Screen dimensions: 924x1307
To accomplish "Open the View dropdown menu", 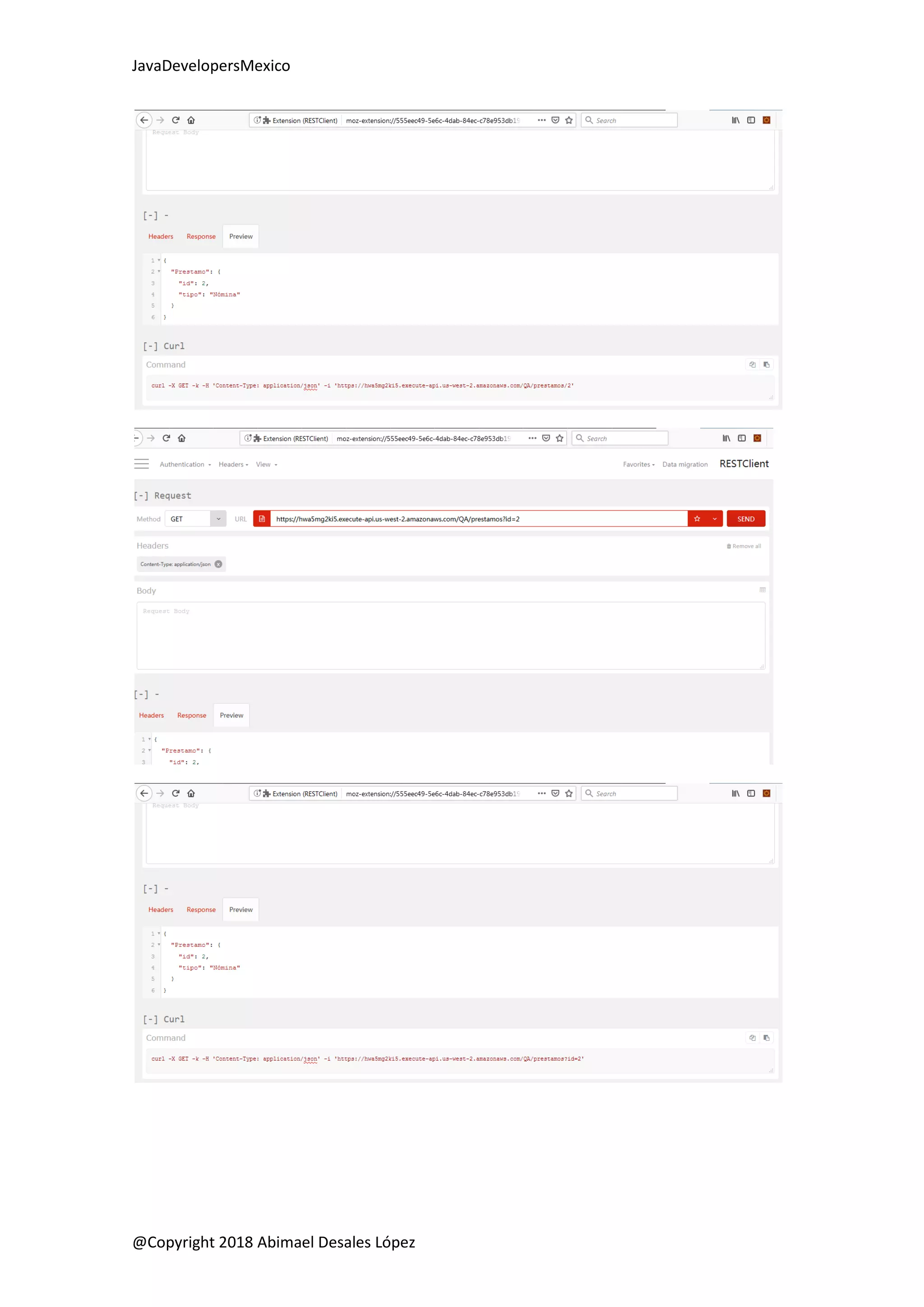I will point(266,464).
